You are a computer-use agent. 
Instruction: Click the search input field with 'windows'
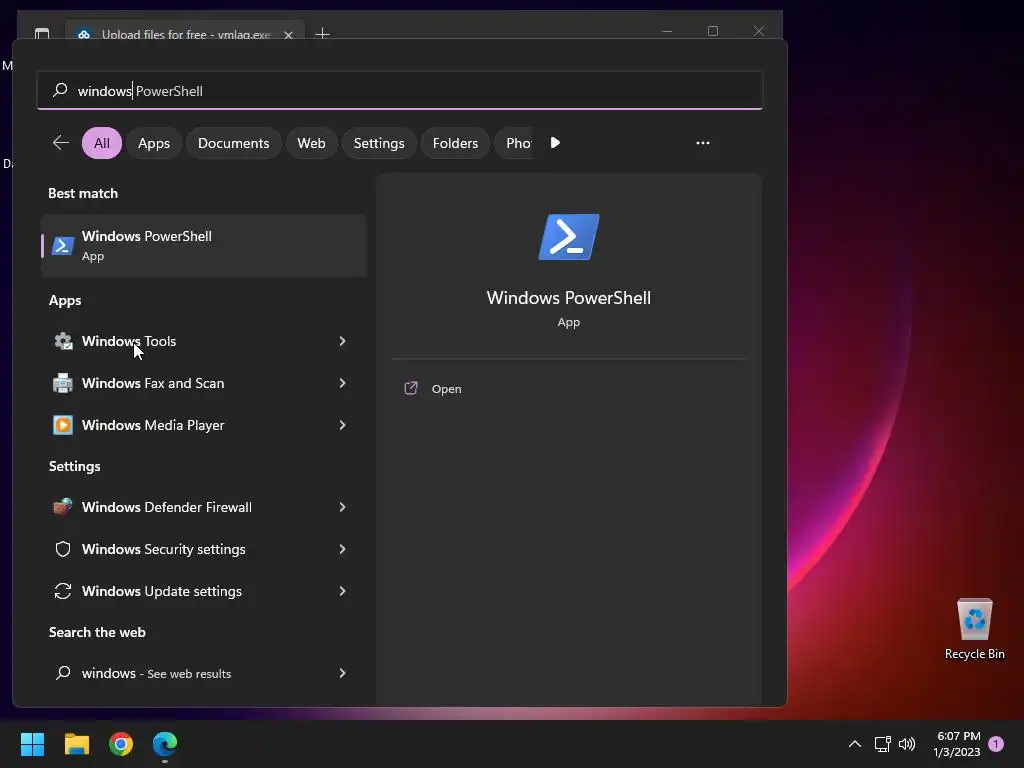click(x=400, y=90)
